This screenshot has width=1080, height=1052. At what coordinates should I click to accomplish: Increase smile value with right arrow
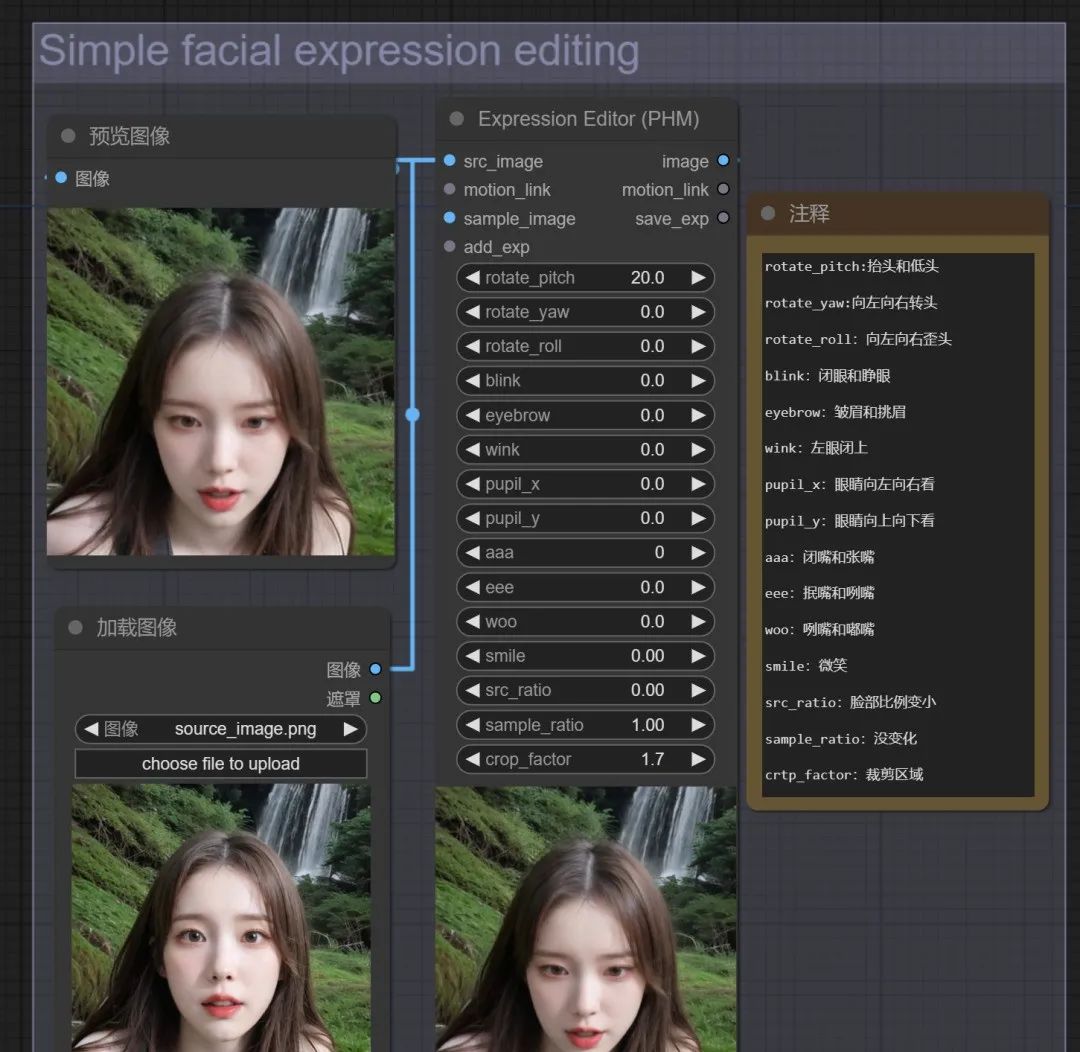698,656
